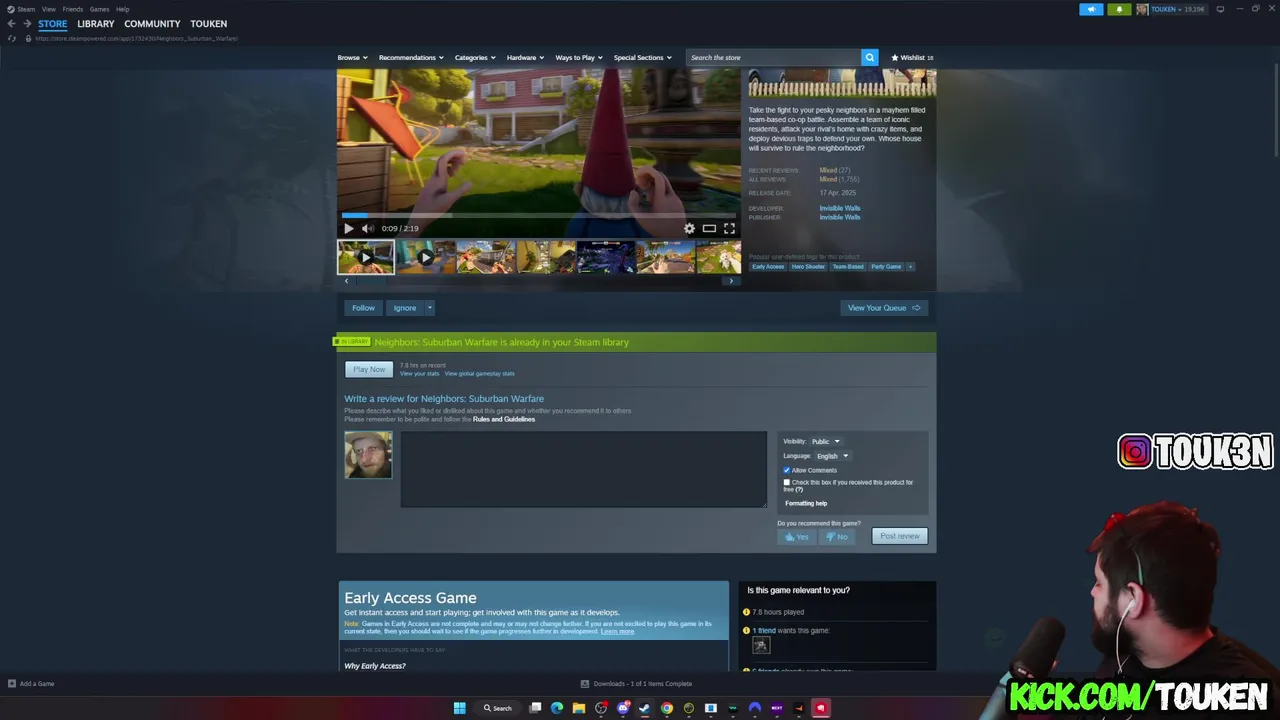The height and width of the screenshot is (720, 1280).
Task: Submit with the Post review button
Action: pos(900,536)
